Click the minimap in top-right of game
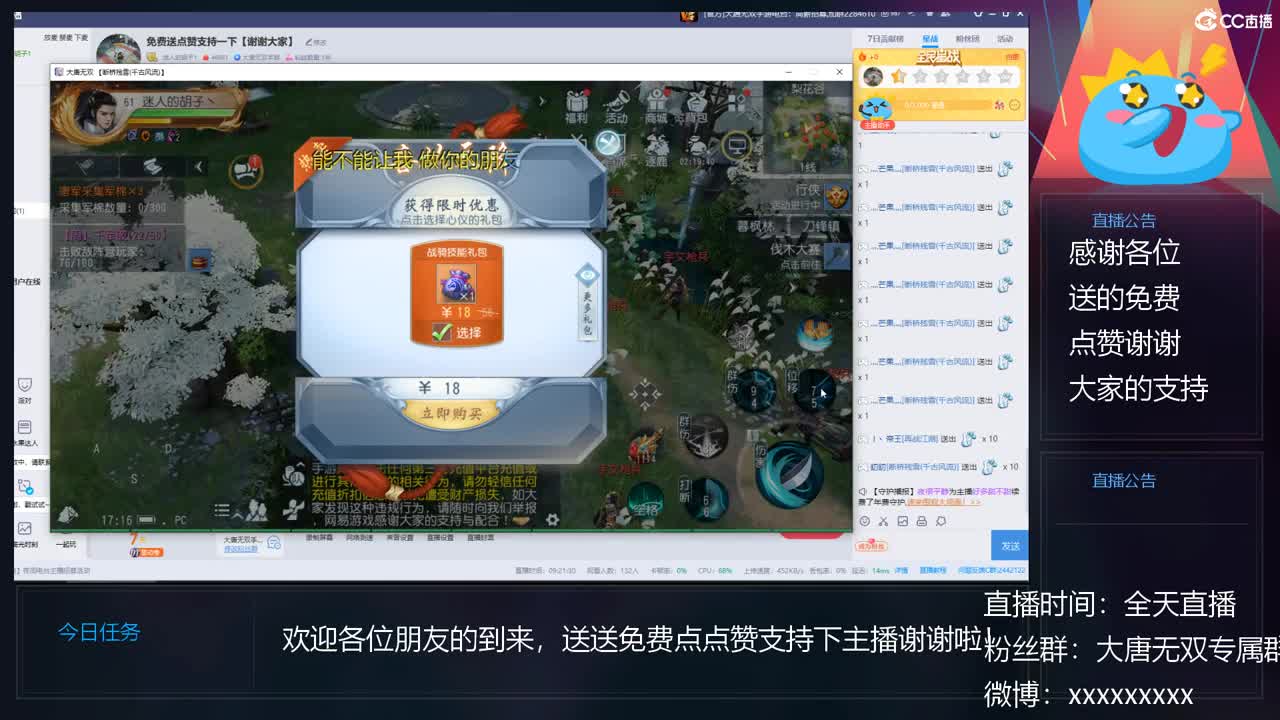The width and height of the screenshot is (1280, 720). click(808, 128)
